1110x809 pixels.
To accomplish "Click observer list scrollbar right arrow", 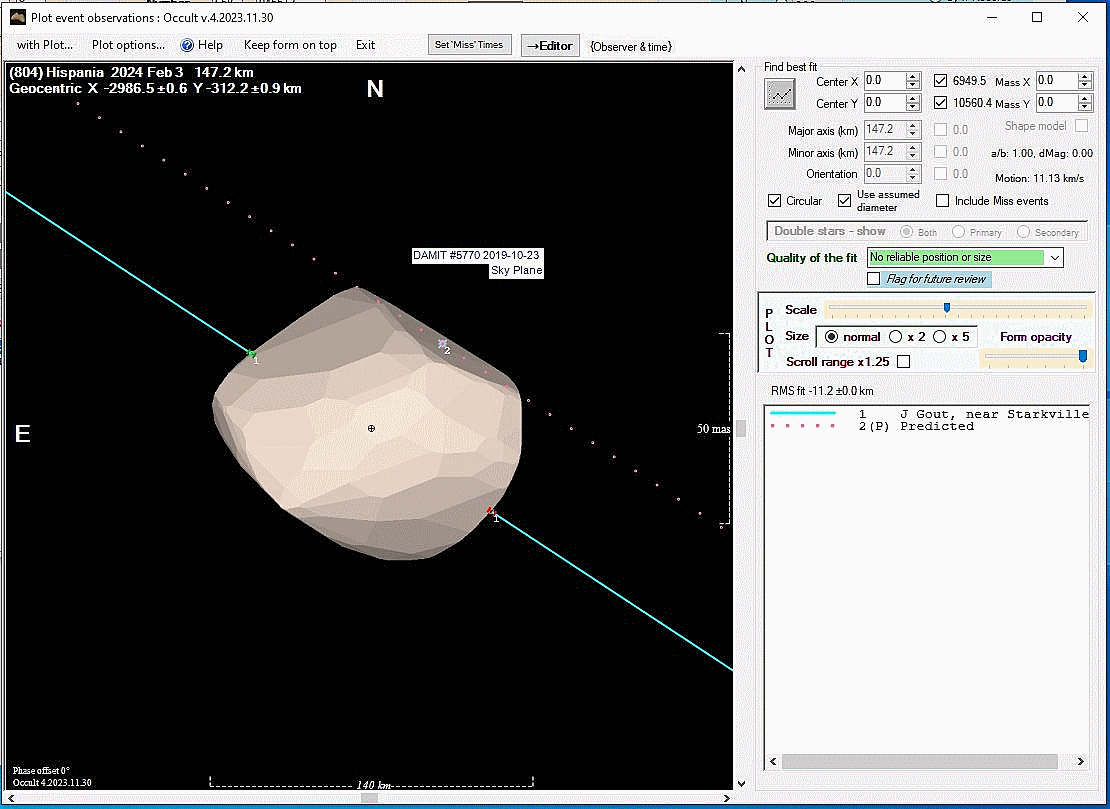I will tap(1080, 762).
